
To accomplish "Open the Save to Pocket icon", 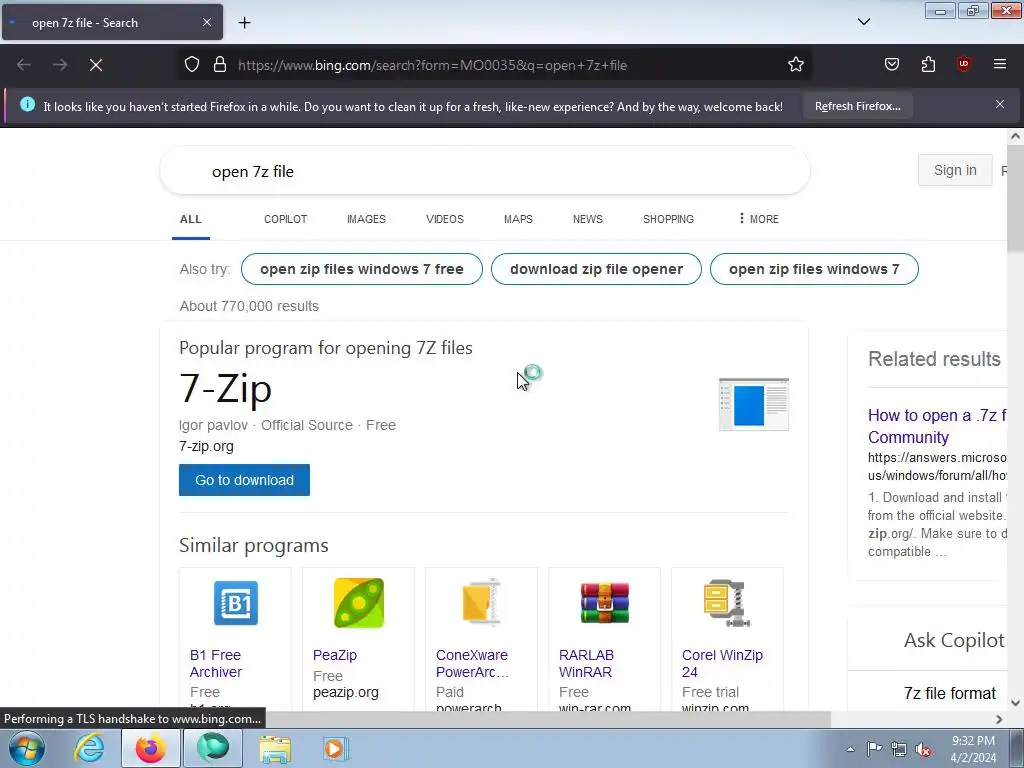I will (891, 64).
